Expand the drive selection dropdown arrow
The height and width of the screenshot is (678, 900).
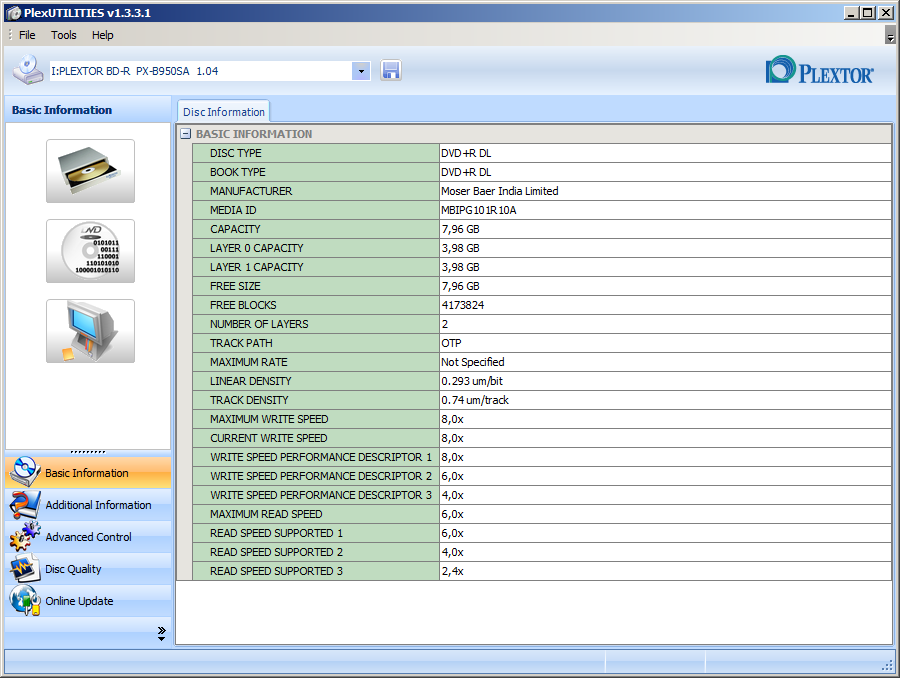[x=361, y=71]
